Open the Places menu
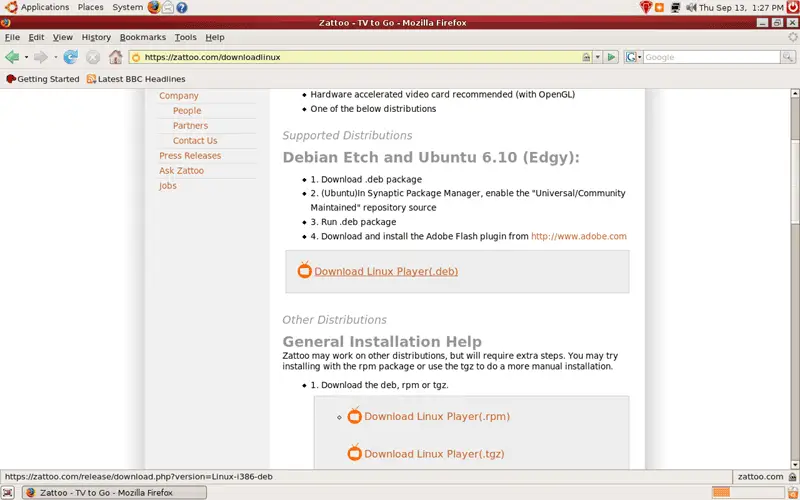Screen dimensions: 800x500 [90, 7]
